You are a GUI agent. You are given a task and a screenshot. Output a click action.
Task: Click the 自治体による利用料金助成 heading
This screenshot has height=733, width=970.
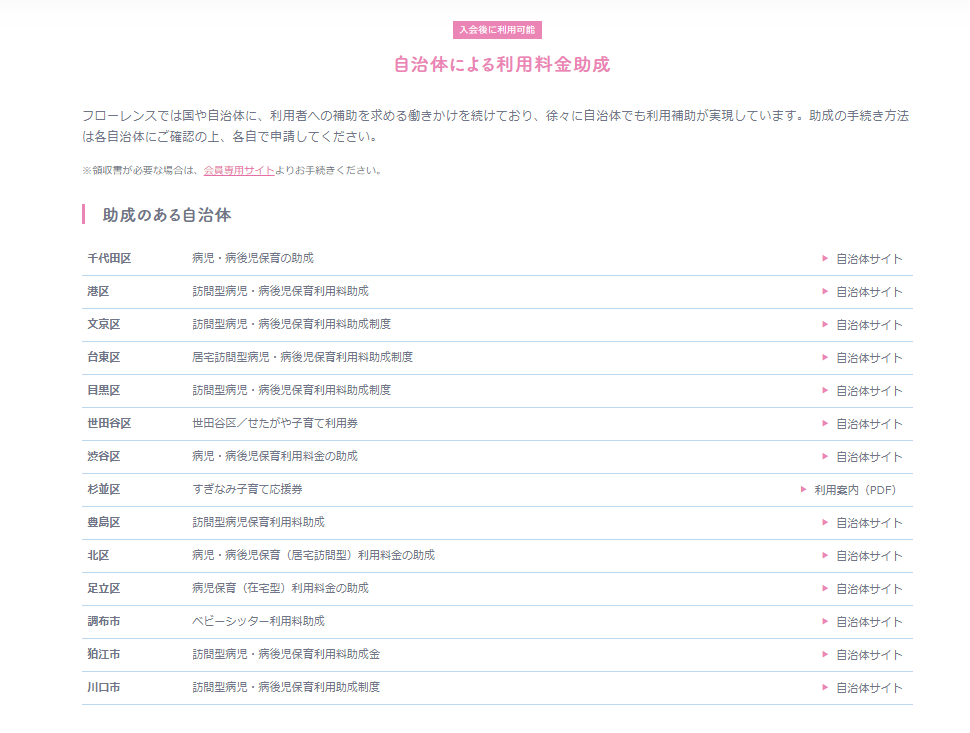coord(502,65)
